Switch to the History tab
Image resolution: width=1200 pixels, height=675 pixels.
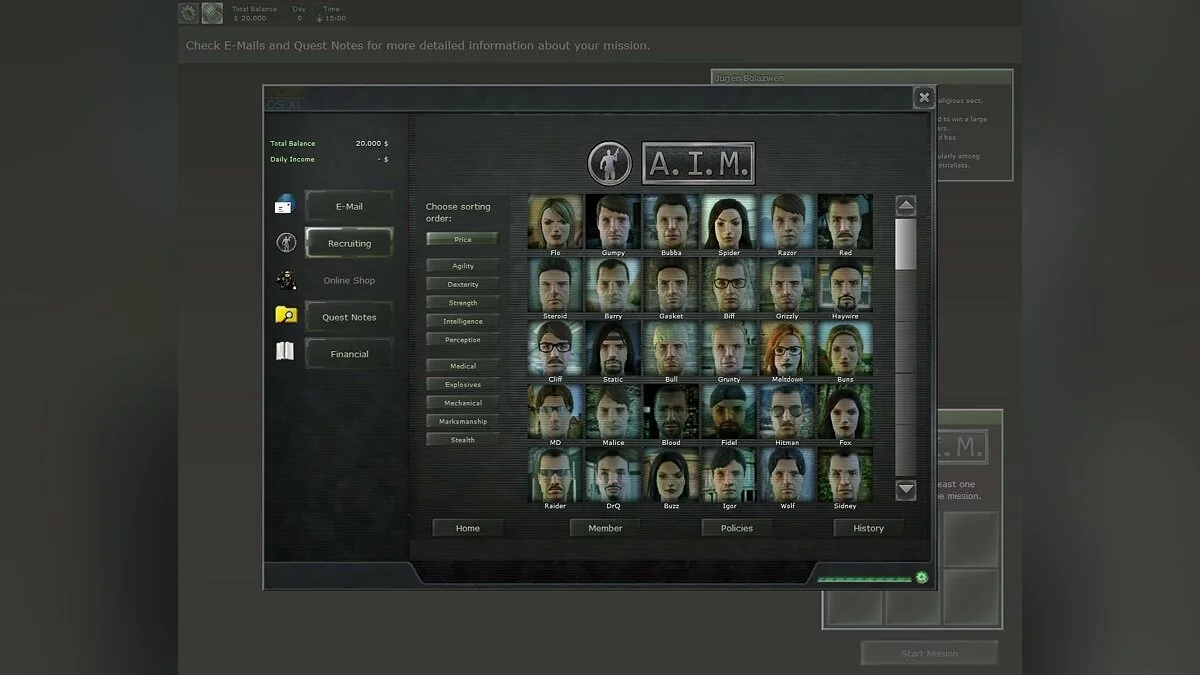pyautogui.click(x=868, y=528)
